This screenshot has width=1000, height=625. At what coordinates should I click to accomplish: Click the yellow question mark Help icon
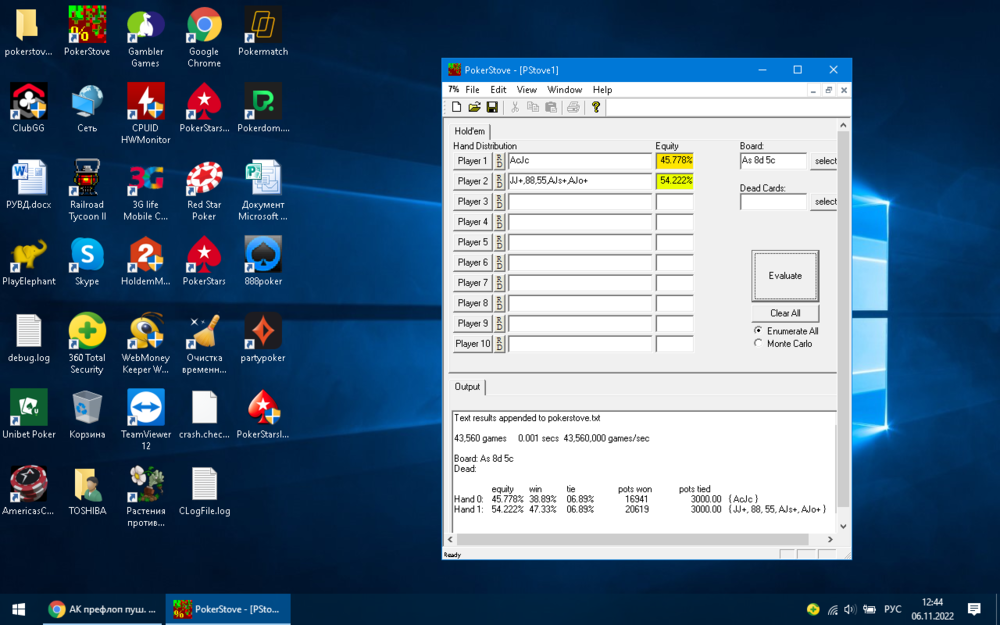coord(596,107)
